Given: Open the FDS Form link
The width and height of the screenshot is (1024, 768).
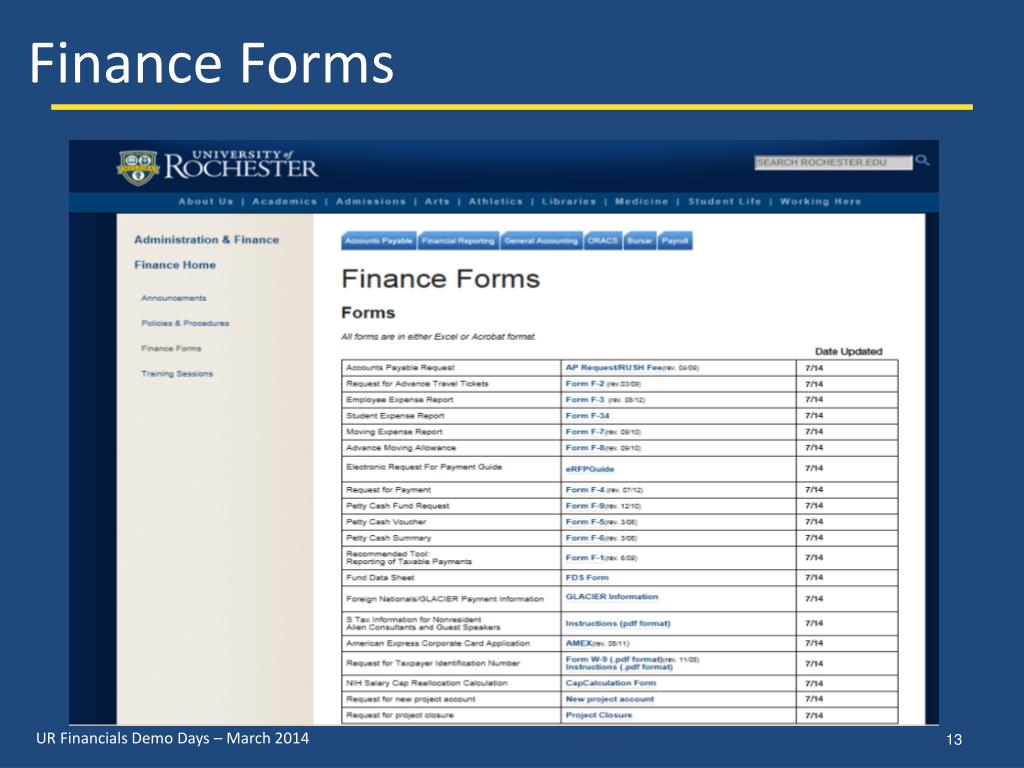Looking at the screenshot, I should pyautogui.click(x=587, y=578).
